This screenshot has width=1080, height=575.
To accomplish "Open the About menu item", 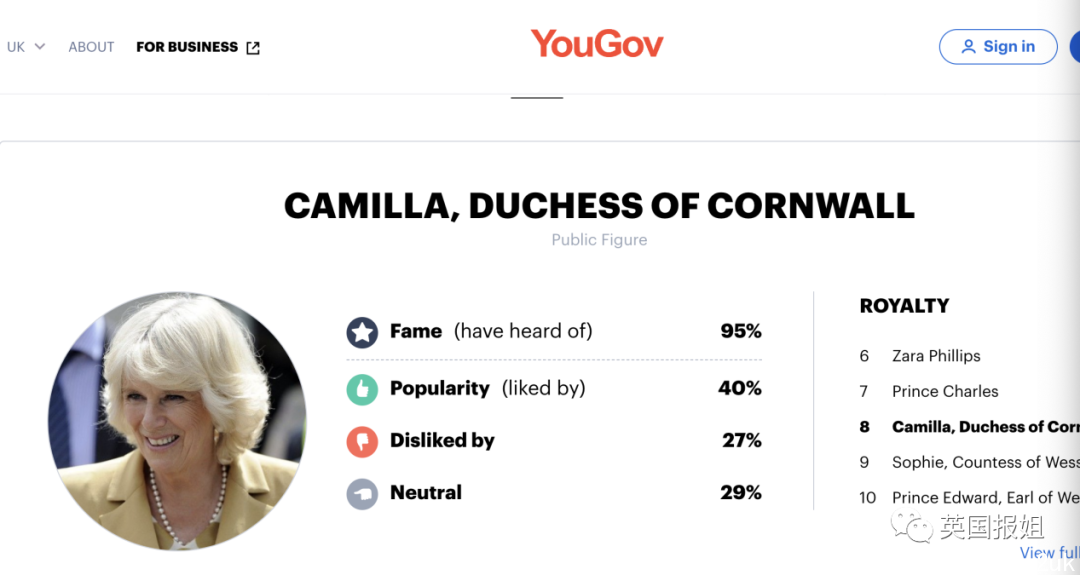I will pyautogui.click(x=91, y=47).
